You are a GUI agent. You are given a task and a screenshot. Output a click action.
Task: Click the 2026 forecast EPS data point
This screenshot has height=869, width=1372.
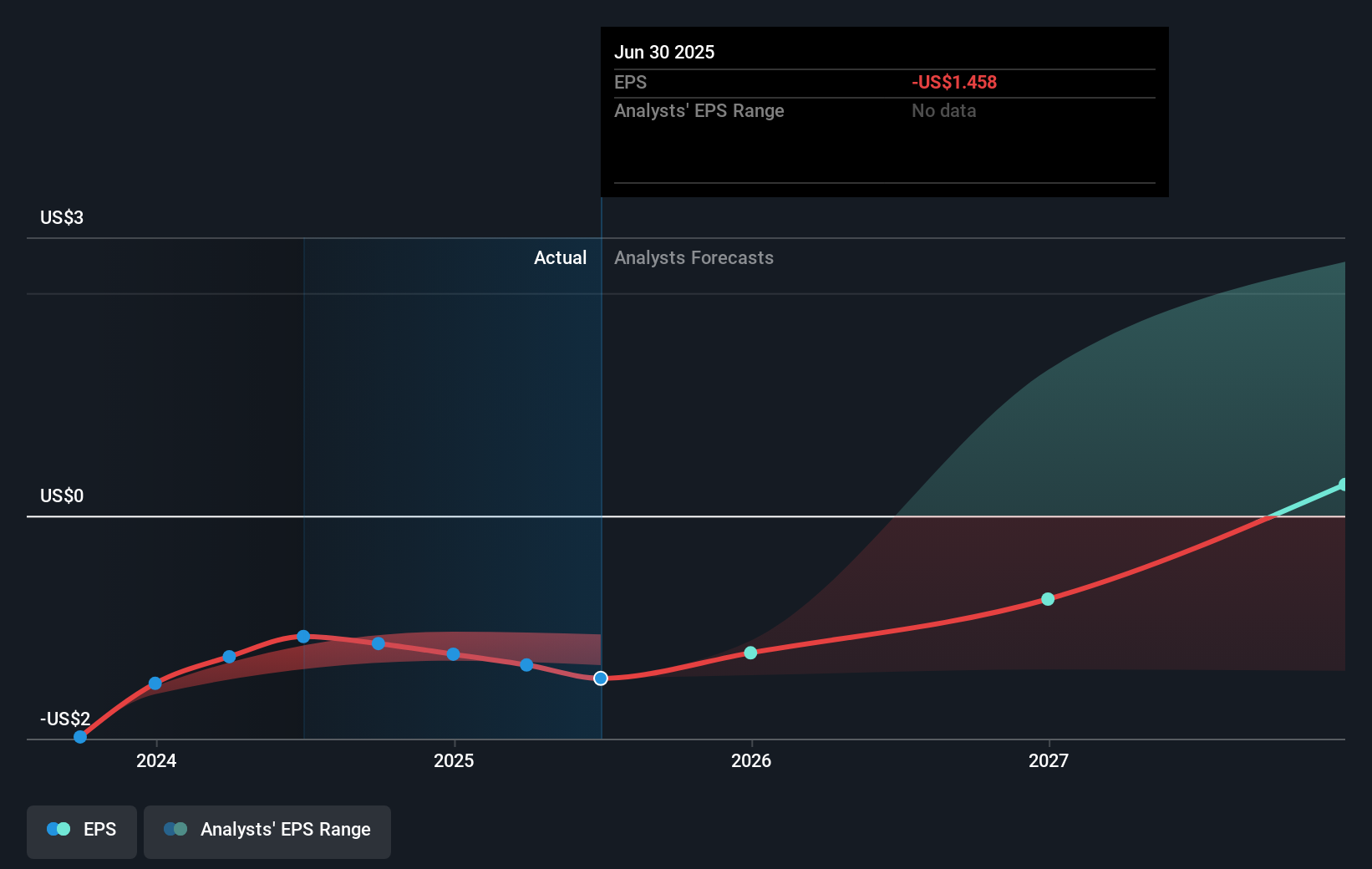pos(750,653)
